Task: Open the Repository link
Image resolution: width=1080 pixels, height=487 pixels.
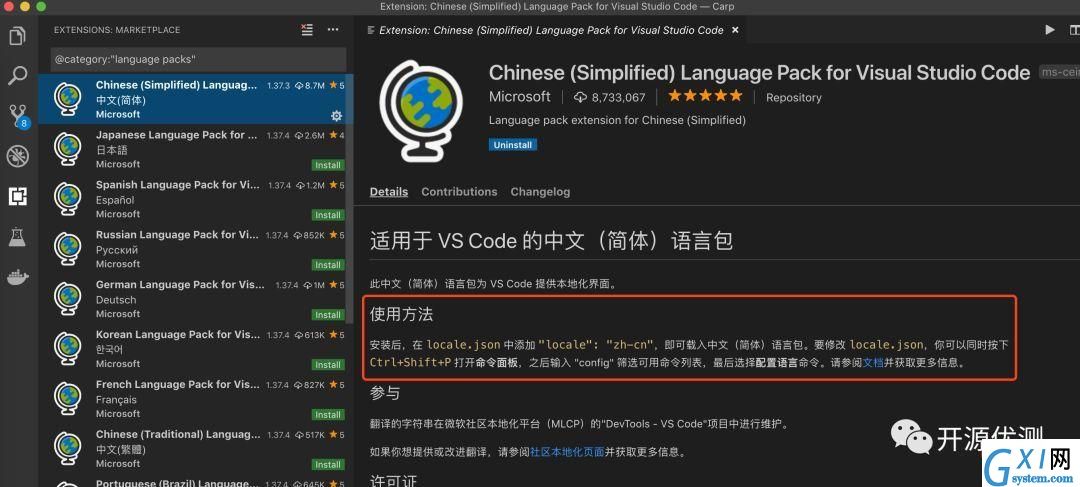Action: 793,98
